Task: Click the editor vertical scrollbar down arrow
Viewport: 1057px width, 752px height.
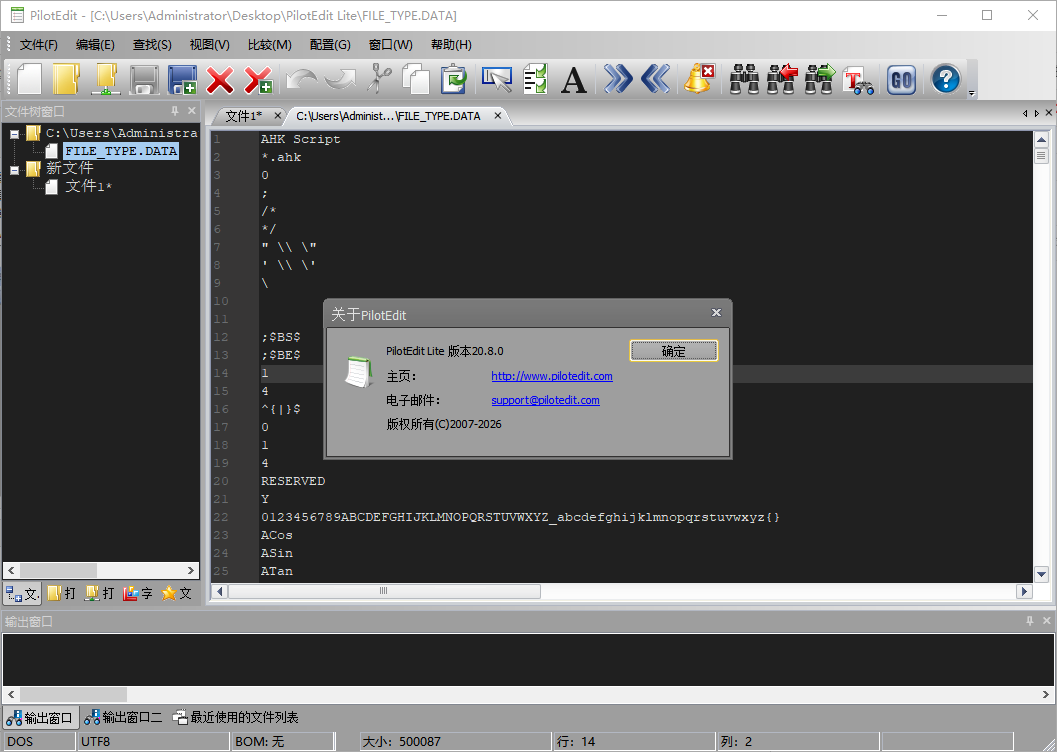Action: (1041, 575)
